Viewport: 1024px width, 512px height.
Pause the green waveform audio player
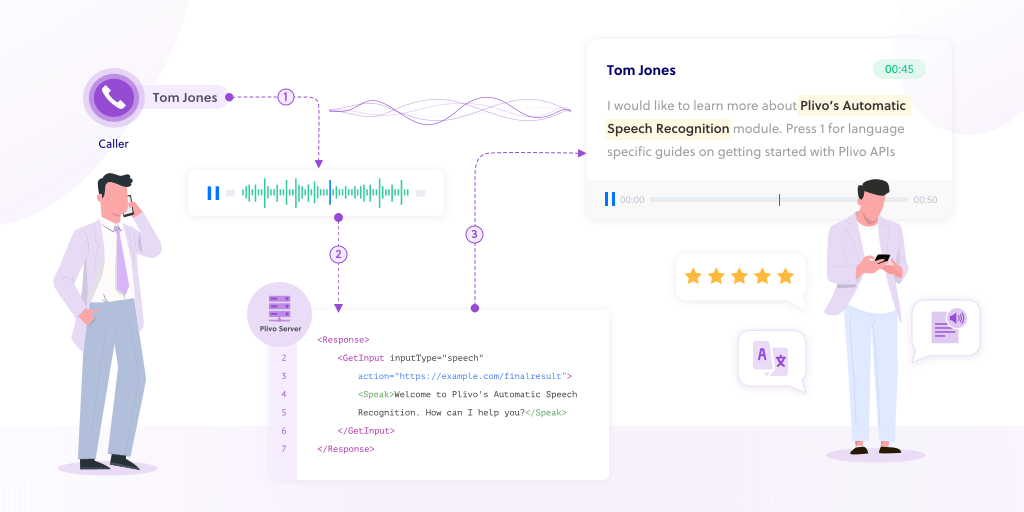point(213,193)
